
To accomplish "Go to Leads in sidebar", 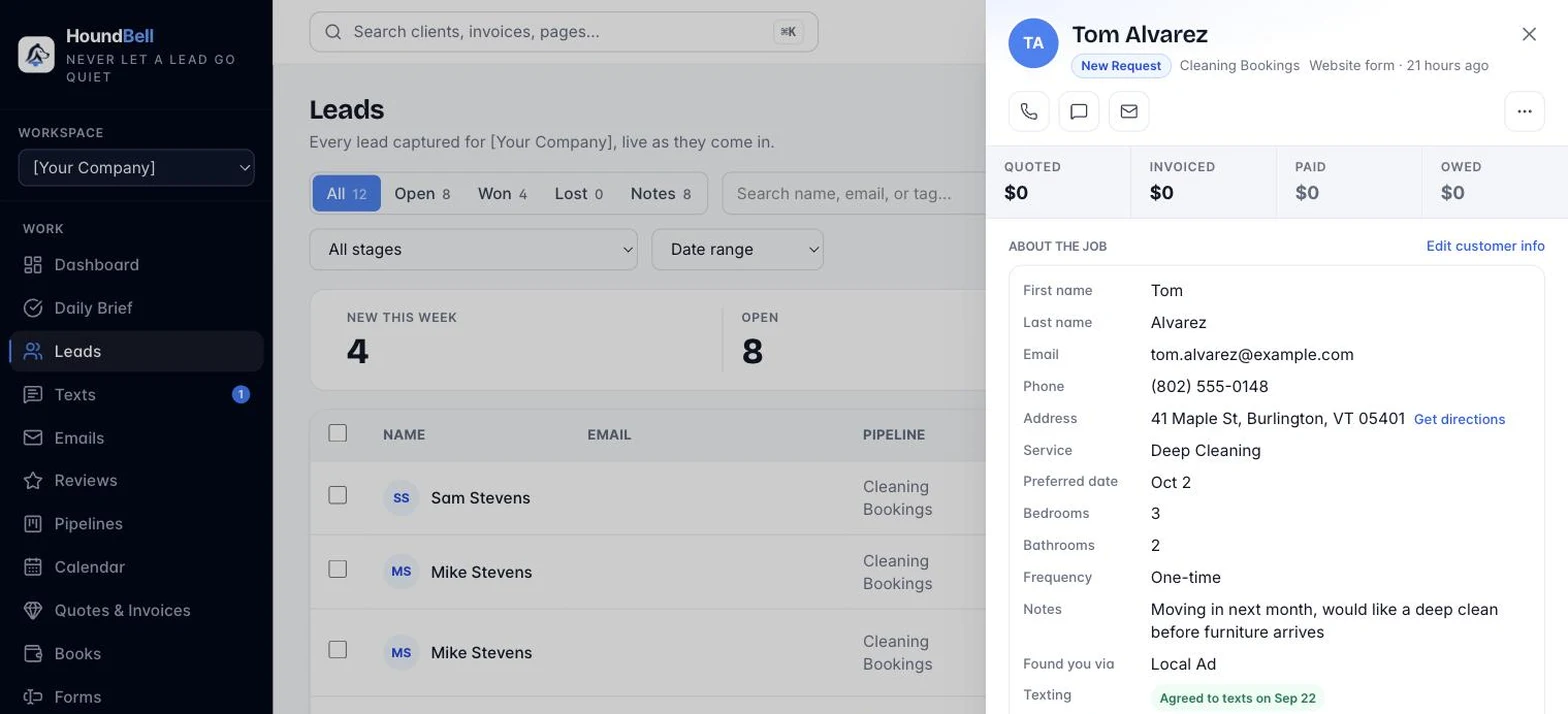I will pos(137,351).
